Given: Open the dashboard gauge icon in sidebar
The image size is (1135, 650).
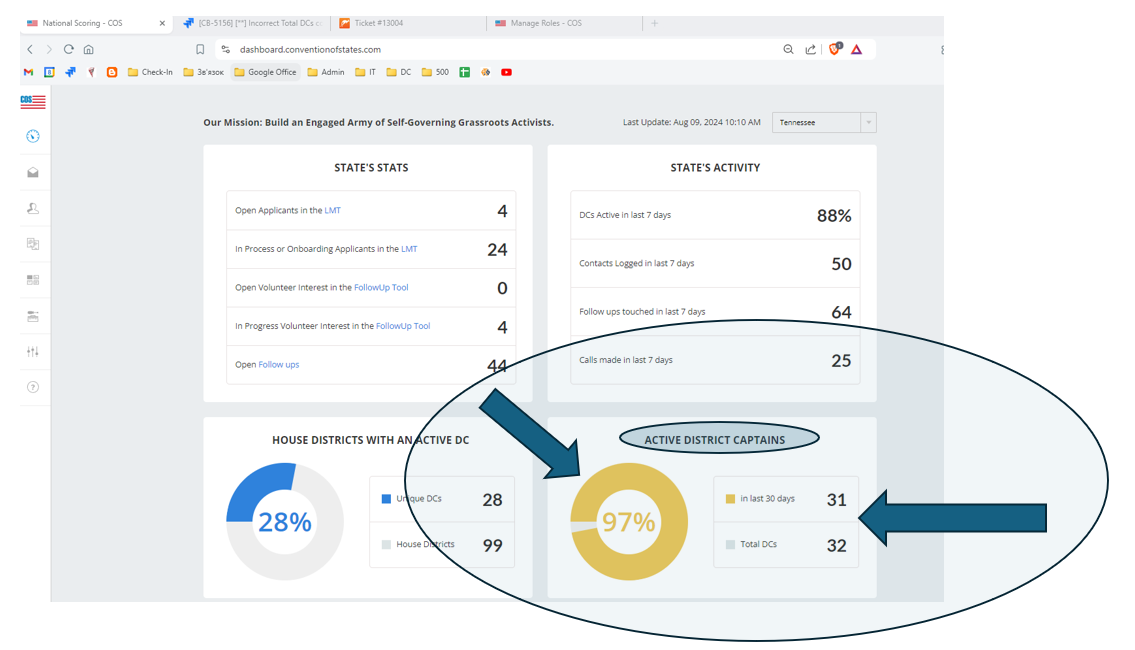Looking at the screenshot, I should (x=33, y=136).
